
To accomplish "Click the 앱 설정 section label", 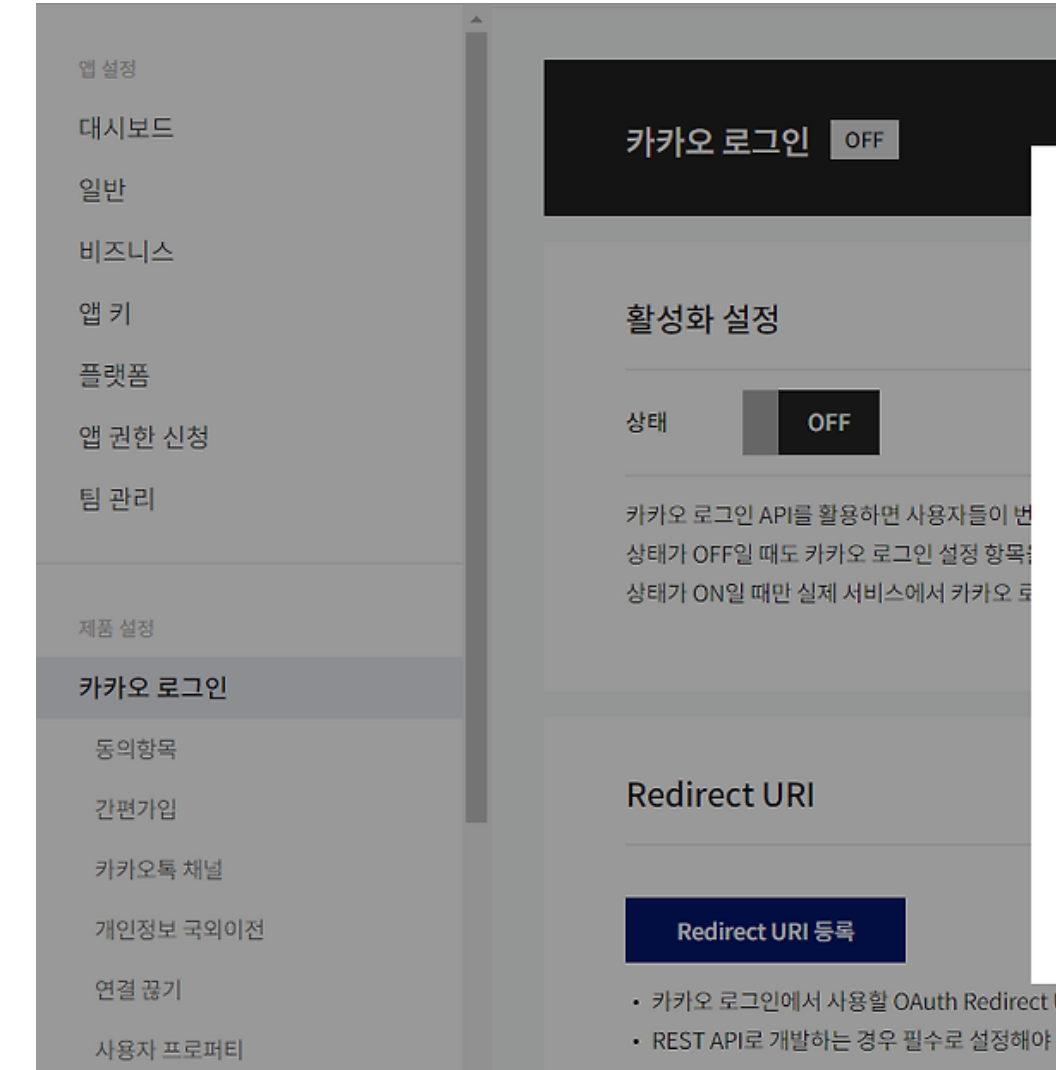I will point(107,68).
